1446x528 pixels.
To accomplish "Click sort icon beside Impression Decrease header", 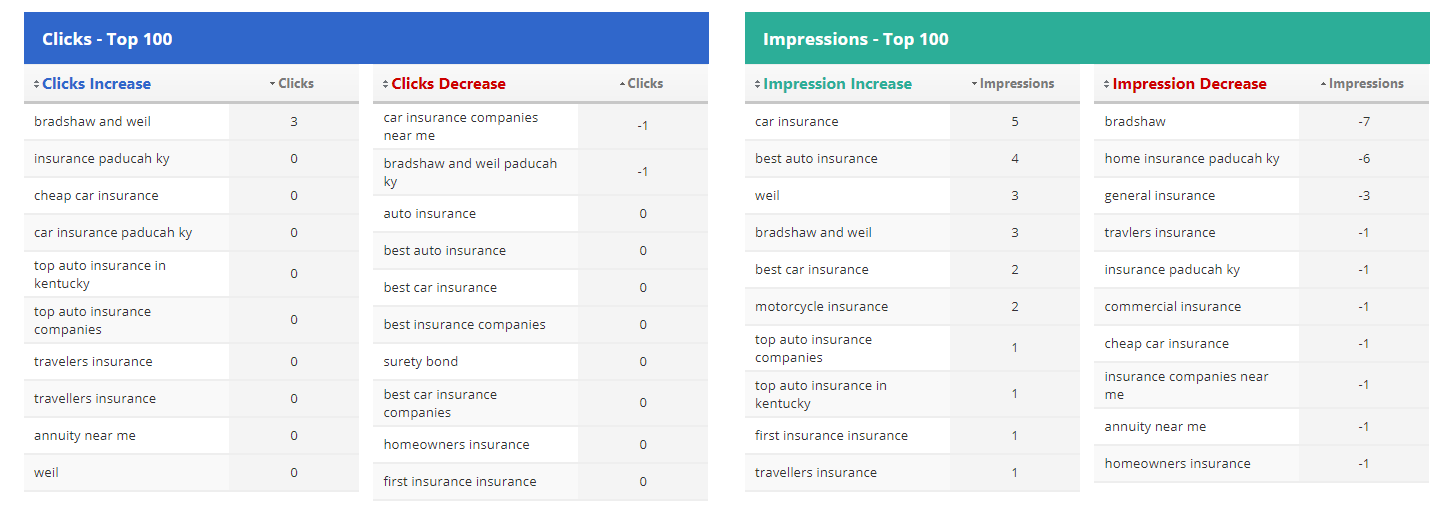I will 1107,84.
